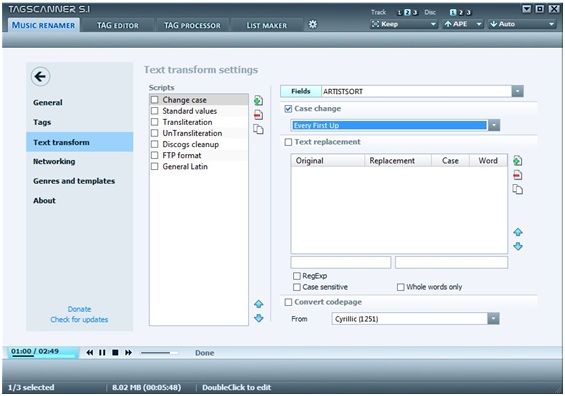The width and height of the screenshot is (565, 396).
Task: Add a new script with green plus icon
Action: click(x=258, y=101)
